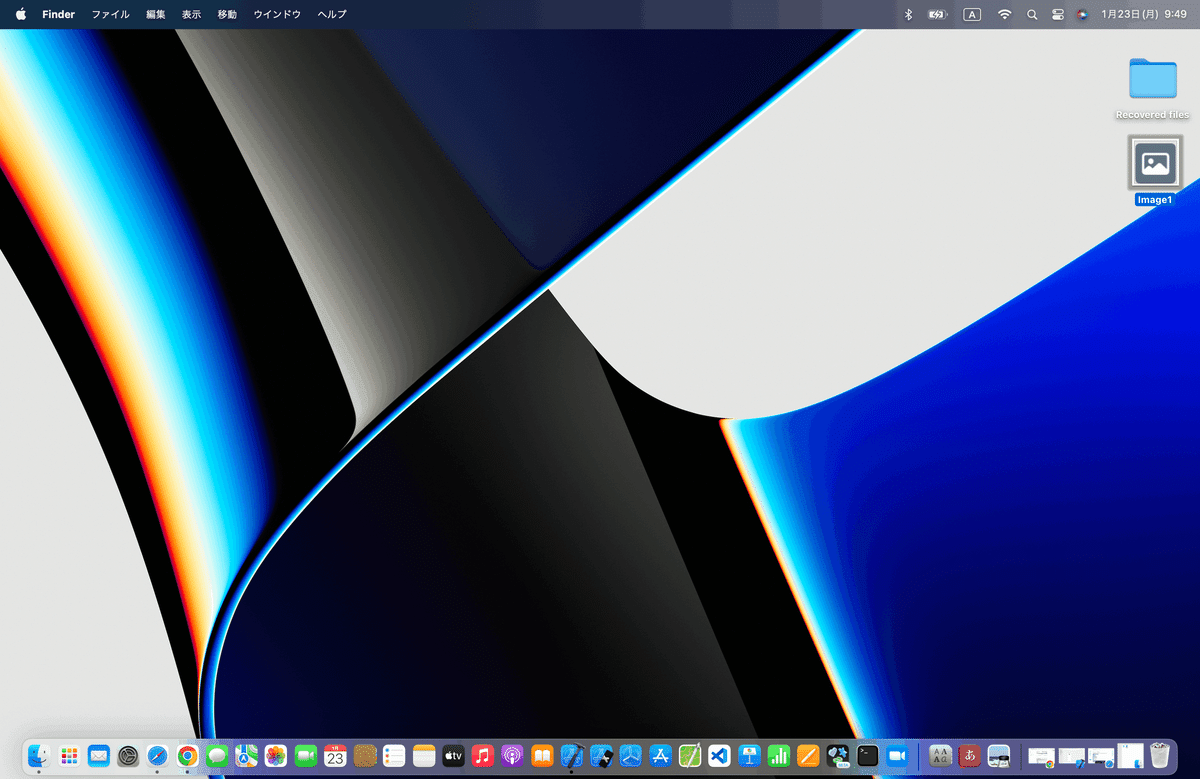Open the App Store icon
This screenshot has height=779, width=1200.
coord(660,756)
